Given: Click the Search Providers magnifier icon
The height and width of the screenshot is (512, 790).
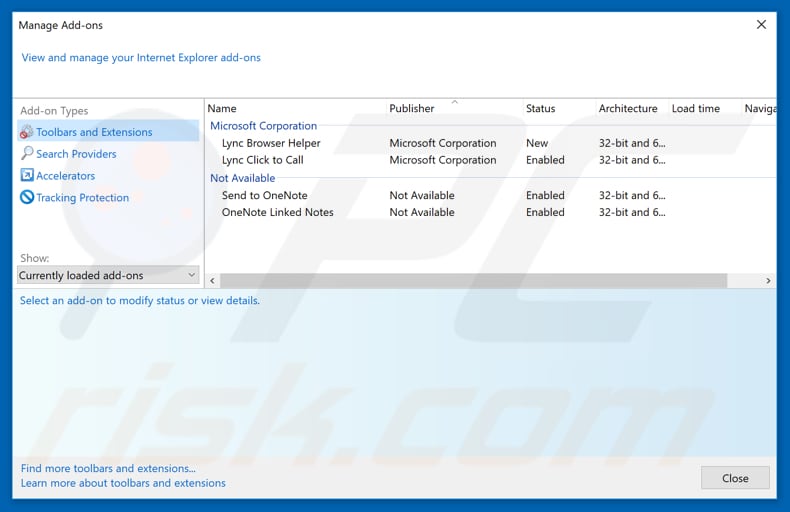Looking at the screenshot, I should (27, 153).
